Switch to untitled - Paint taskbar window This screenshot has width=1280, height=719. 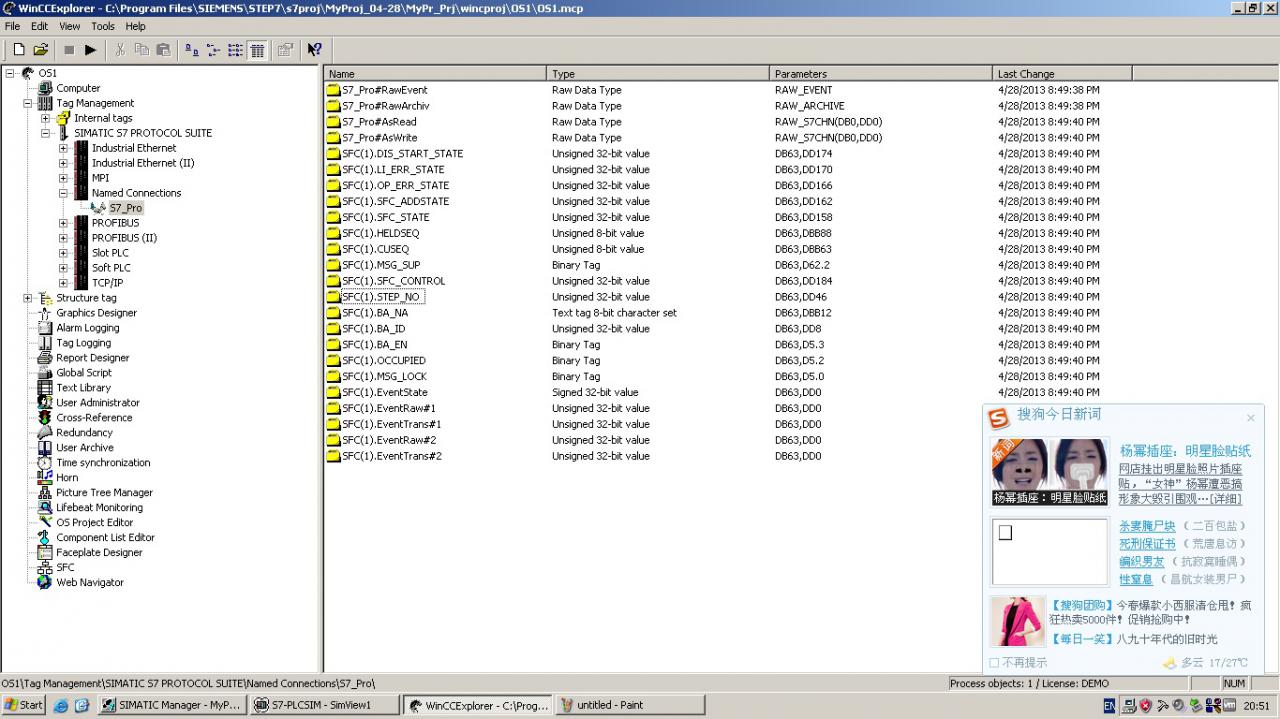(x=630, y=705)
